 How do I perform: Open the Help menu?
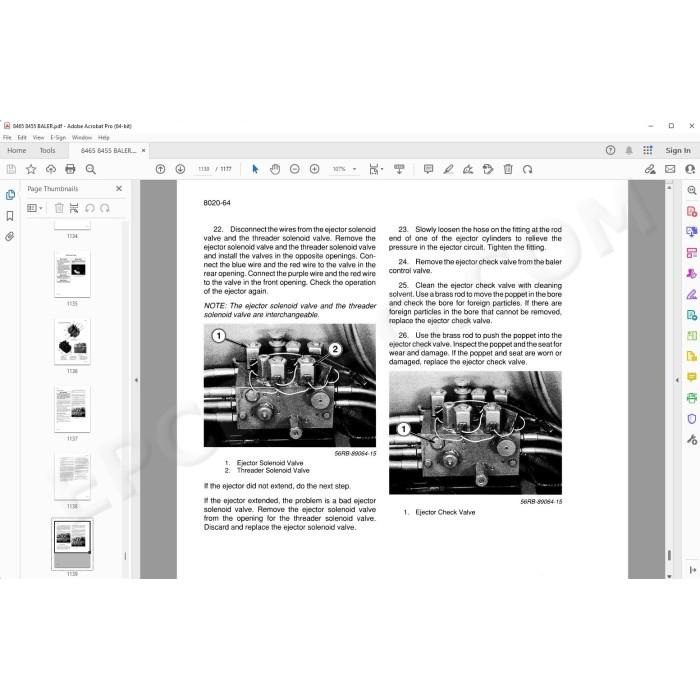point(104,138)
